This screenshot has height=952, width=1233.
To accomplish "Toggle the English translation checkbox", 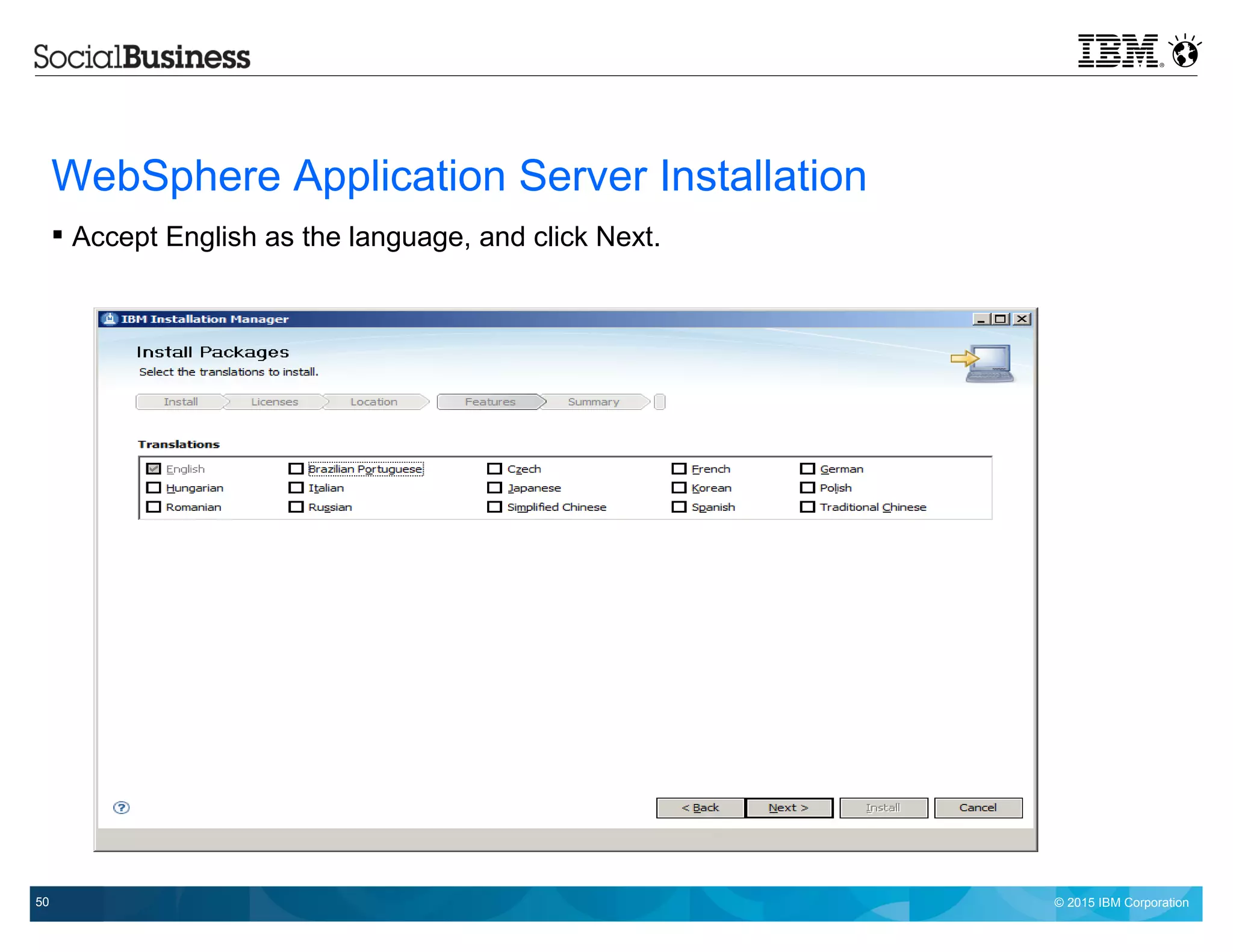I will (154, 469).
